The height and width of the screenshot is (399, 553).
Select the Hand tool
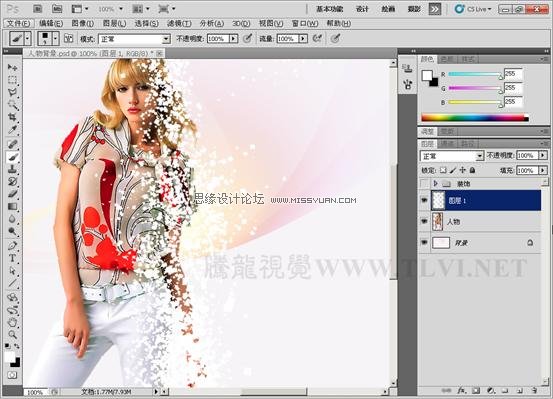13,322
